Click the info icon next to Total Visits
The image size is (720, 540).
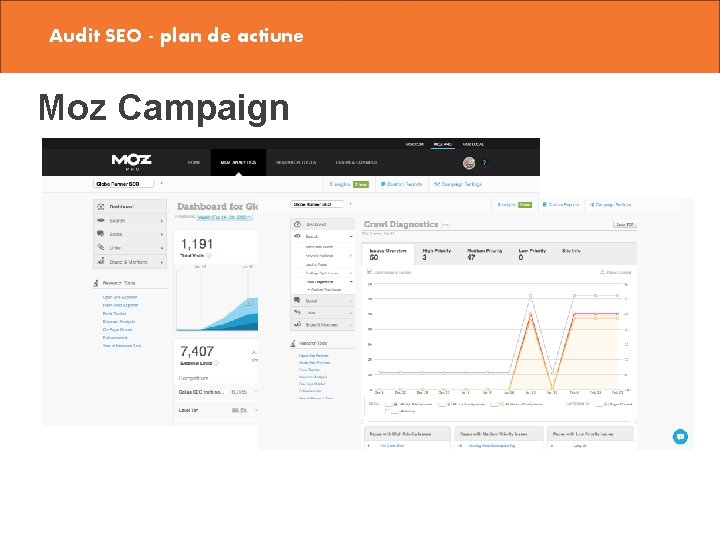tap(209, 255)
